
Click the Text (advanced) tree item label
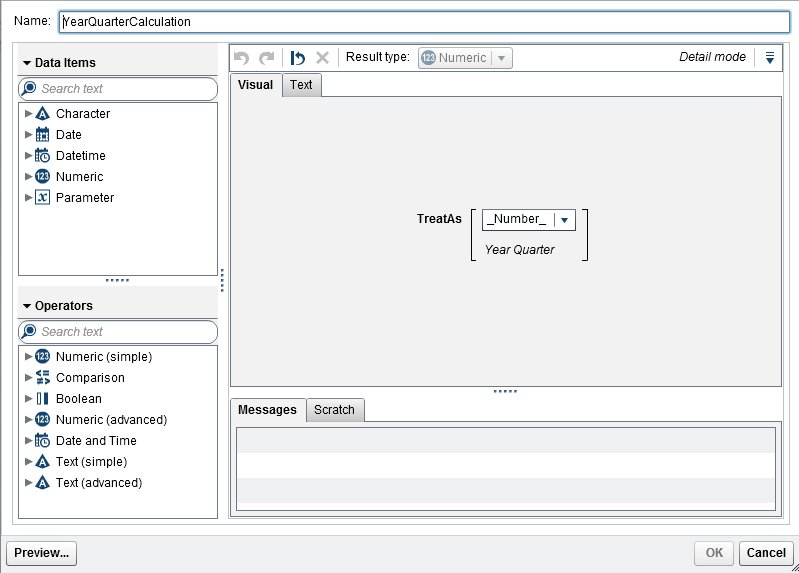pos(99,482)
